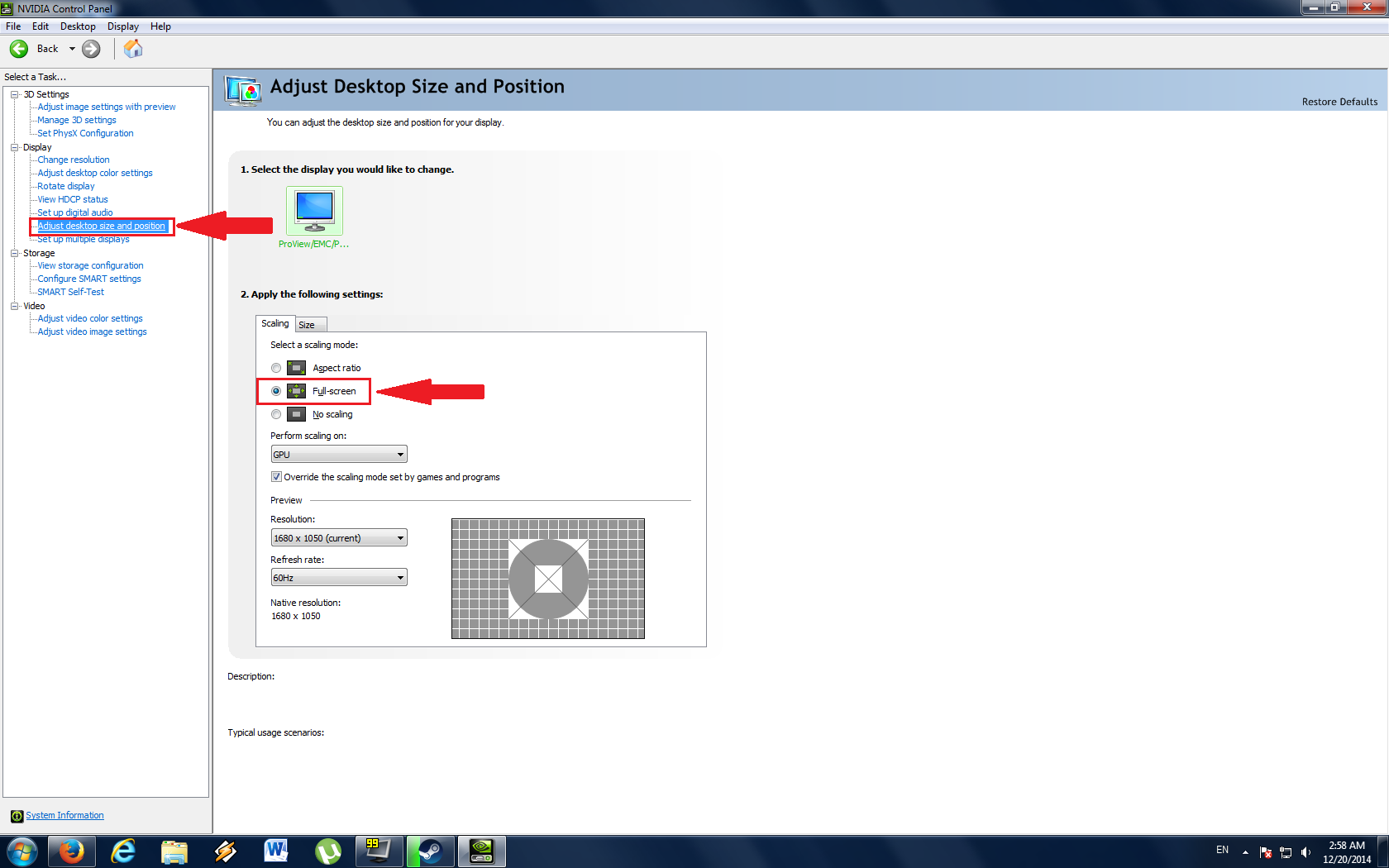This screenshot has width=1389, height=868.
Task: Open the monitor app with 99 badge on taskbar
Action: (379, 851)
